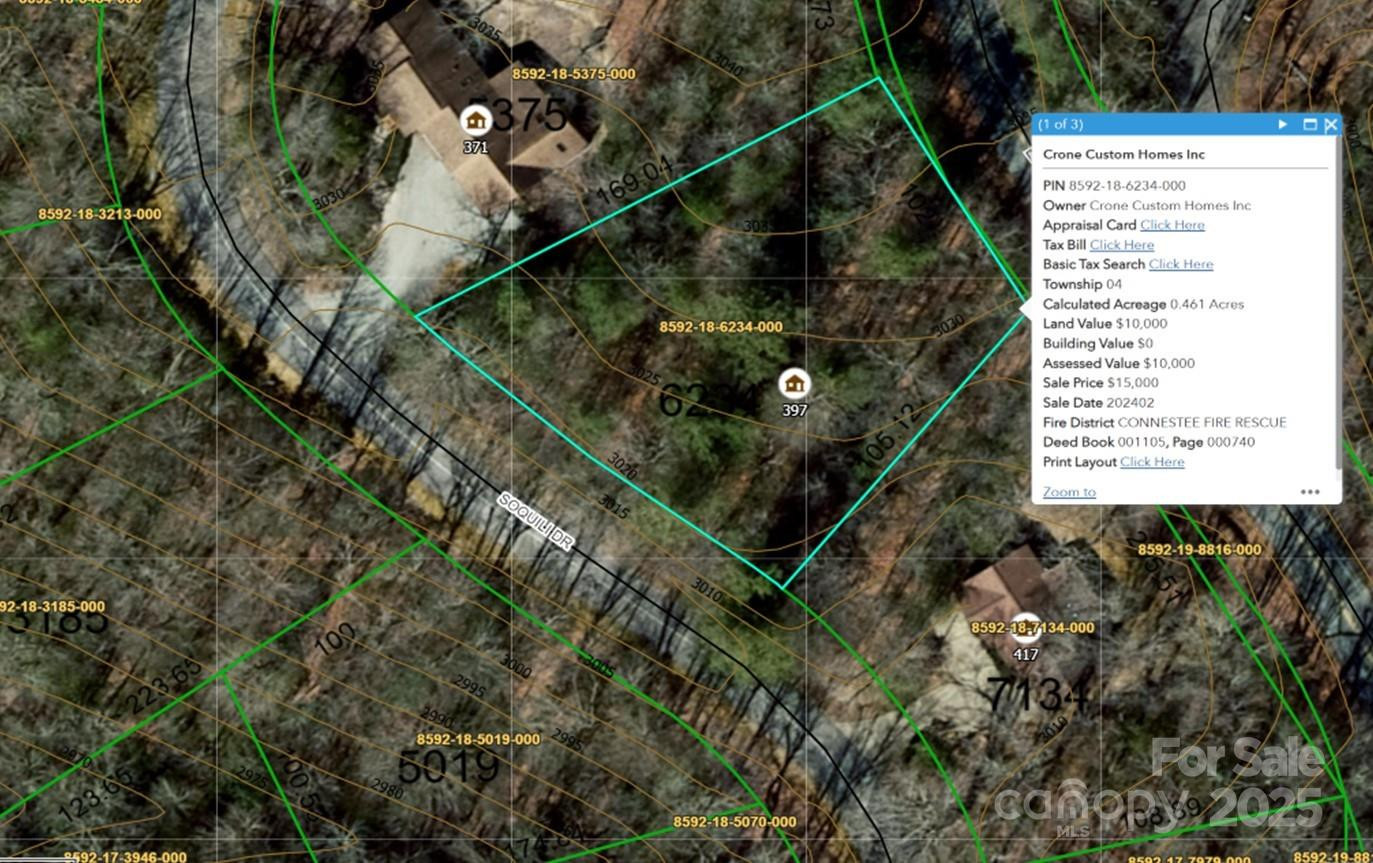Open the Print Layout Click Here link
This screenshot has height=863, width=1373.
[x=1152, y=461]
